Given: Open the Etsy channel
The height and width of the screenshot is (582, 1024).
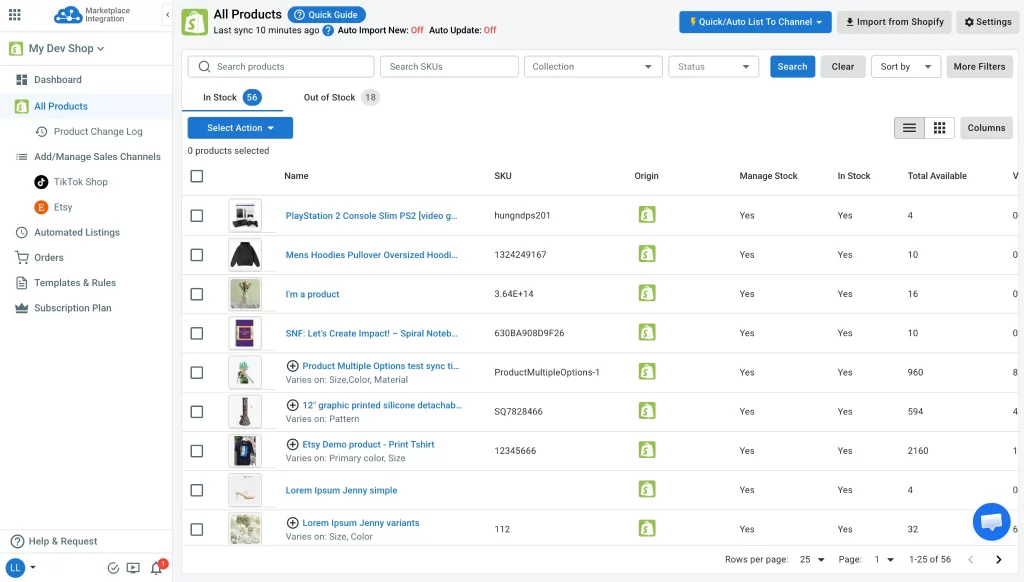Looking at the screenshot, I should [x=54, y=207].
